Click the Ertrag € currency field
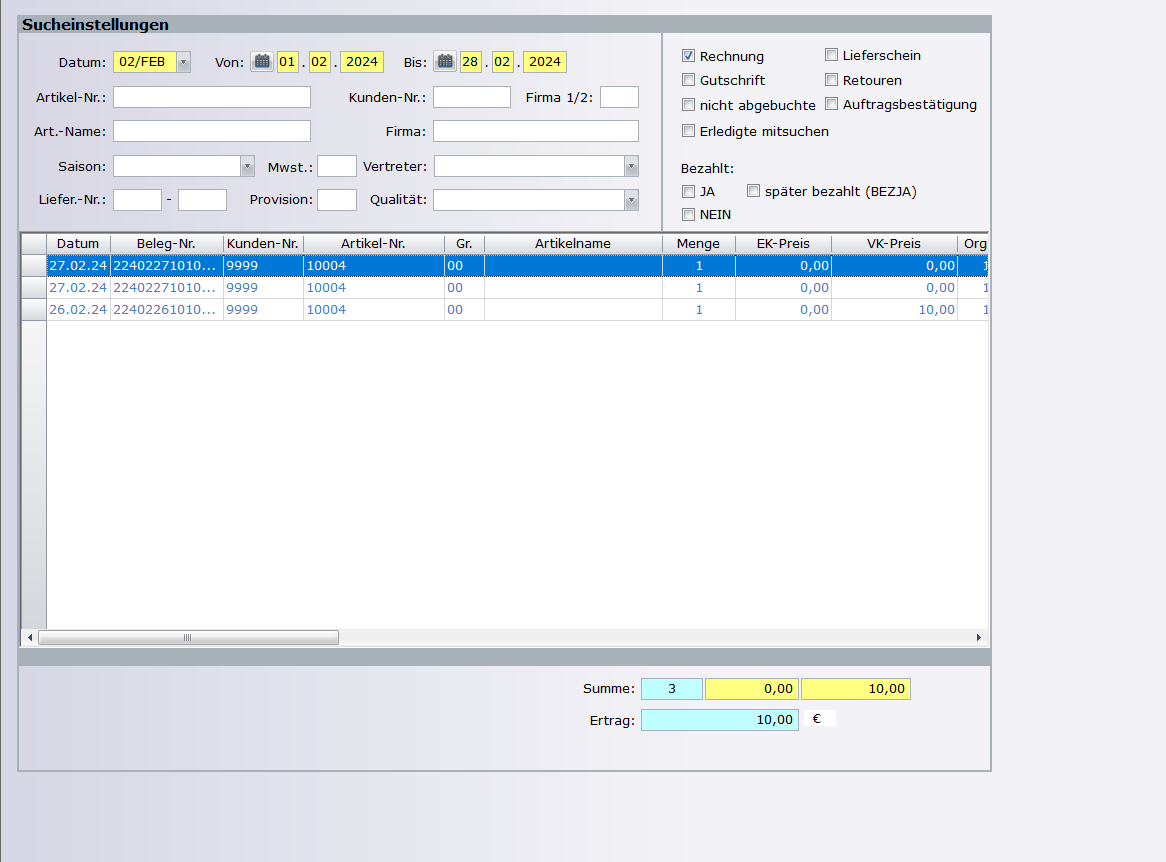 tap(820, 718)
